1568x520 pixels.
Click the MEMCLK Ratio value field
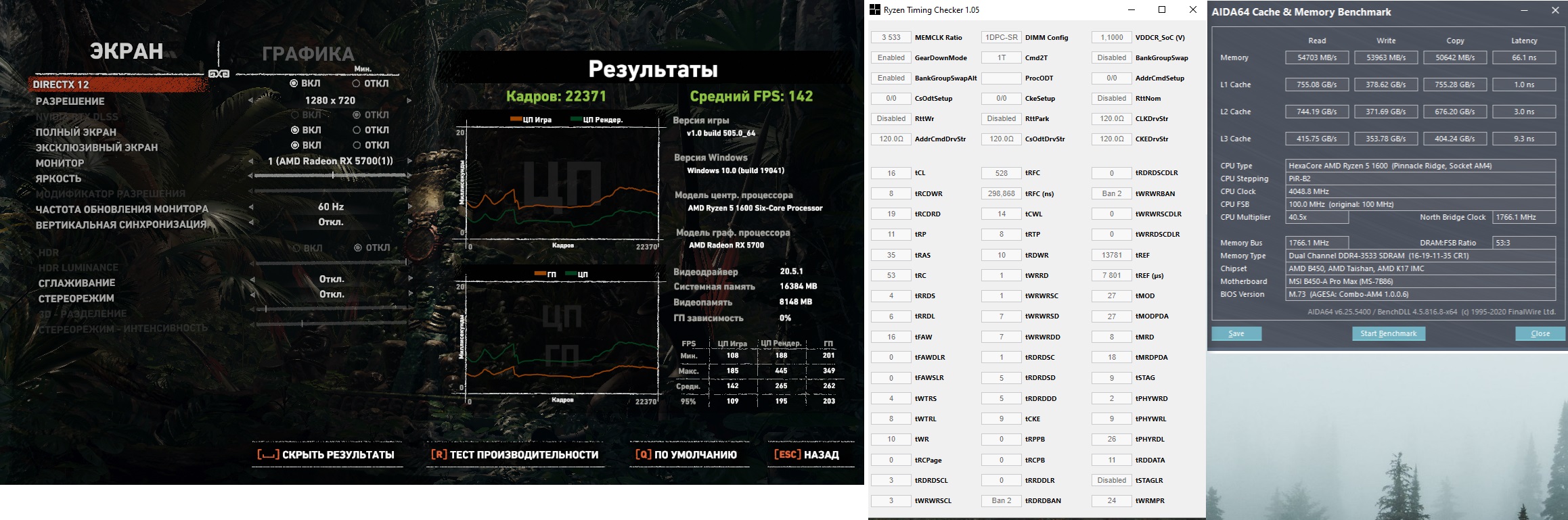891,37
